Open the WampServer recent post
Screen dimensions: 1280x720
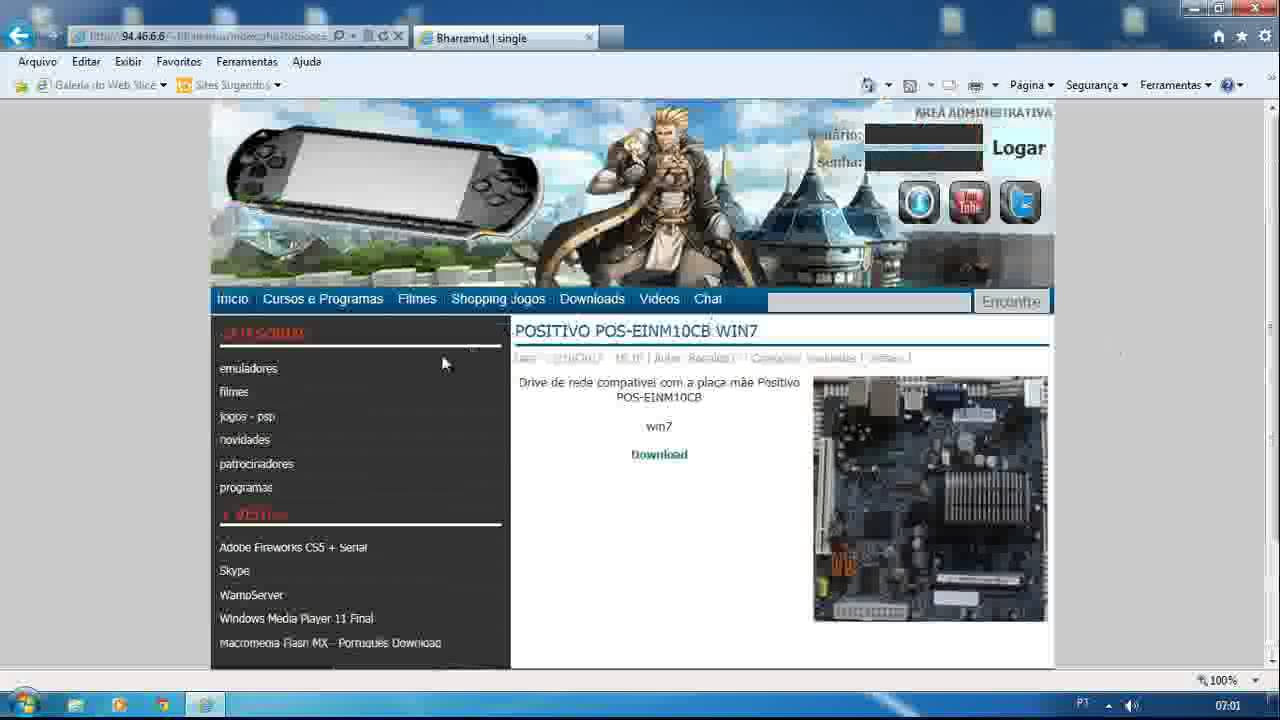[251, 595]
